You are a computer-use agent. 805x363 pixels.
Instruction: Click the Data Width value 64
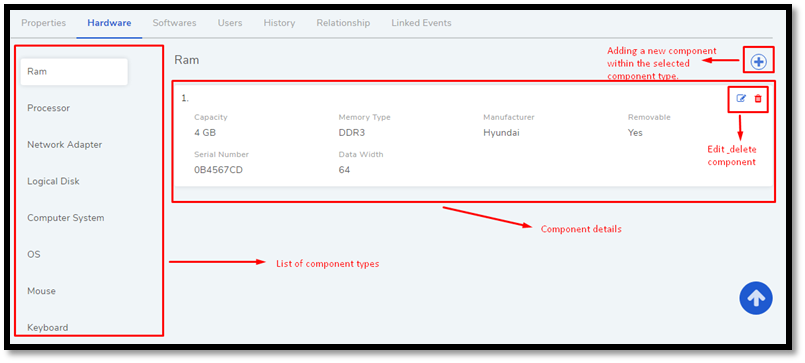click(344, 170)
